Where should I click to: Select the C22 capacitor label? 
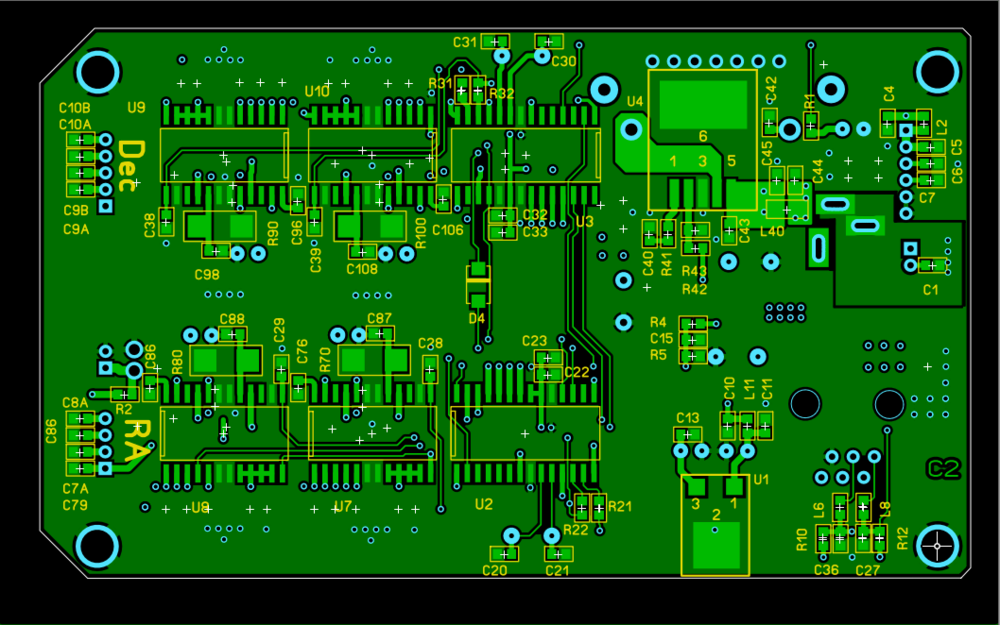click(x=577, y=372)
